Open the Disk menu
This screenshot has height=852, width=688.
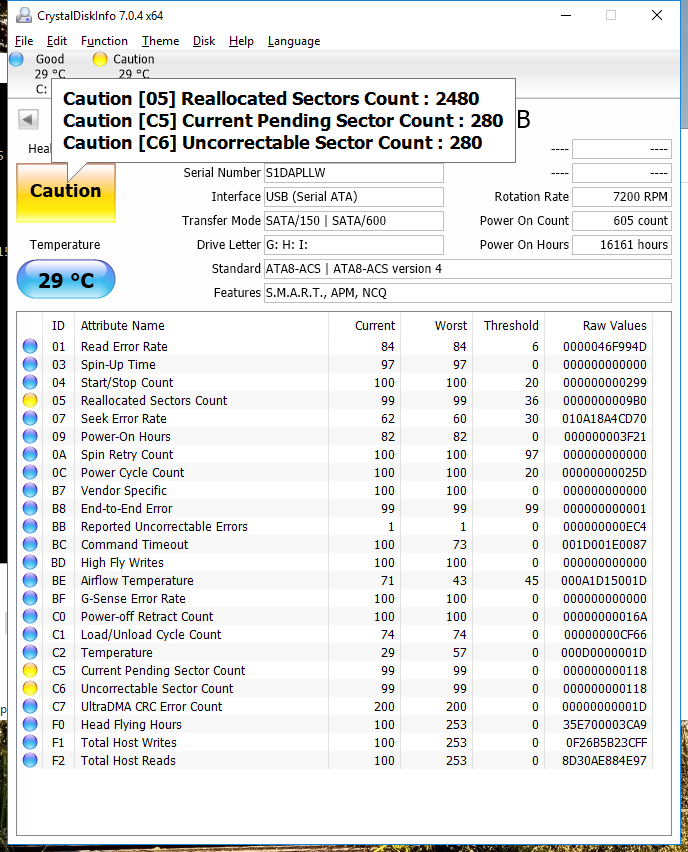tap(204, 41)
